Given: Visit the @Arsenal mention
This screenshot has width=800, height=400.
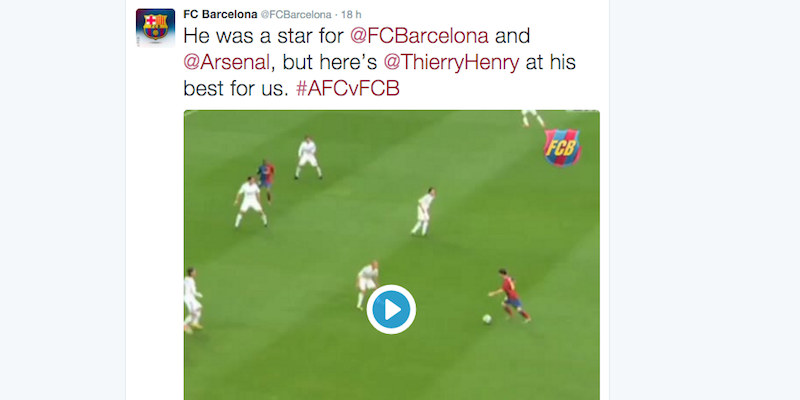Looking at the screenshot, I should (226, 62).
